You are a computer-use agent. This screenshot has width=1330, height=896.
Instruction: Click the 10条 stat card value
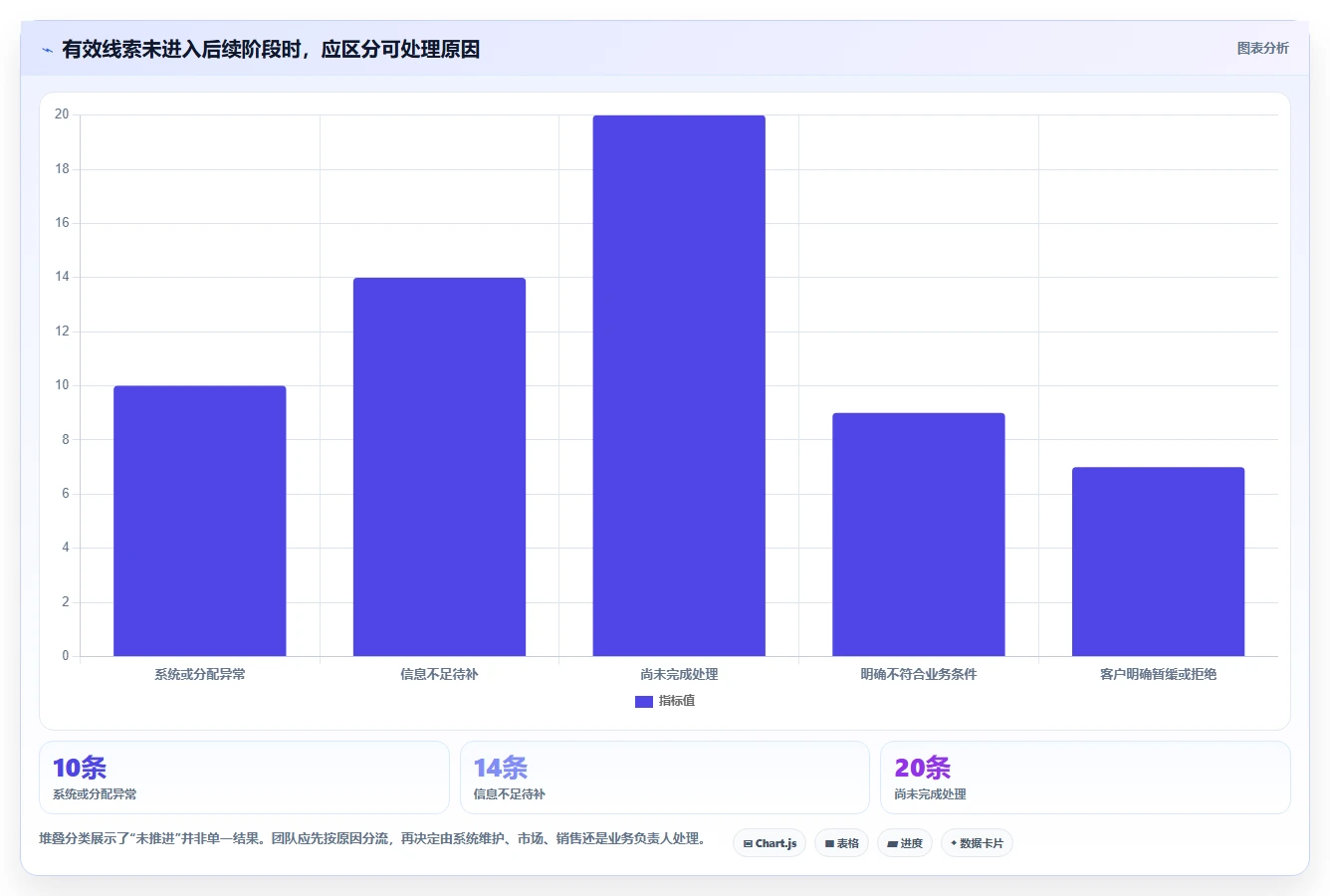click(x=80, y=768)
